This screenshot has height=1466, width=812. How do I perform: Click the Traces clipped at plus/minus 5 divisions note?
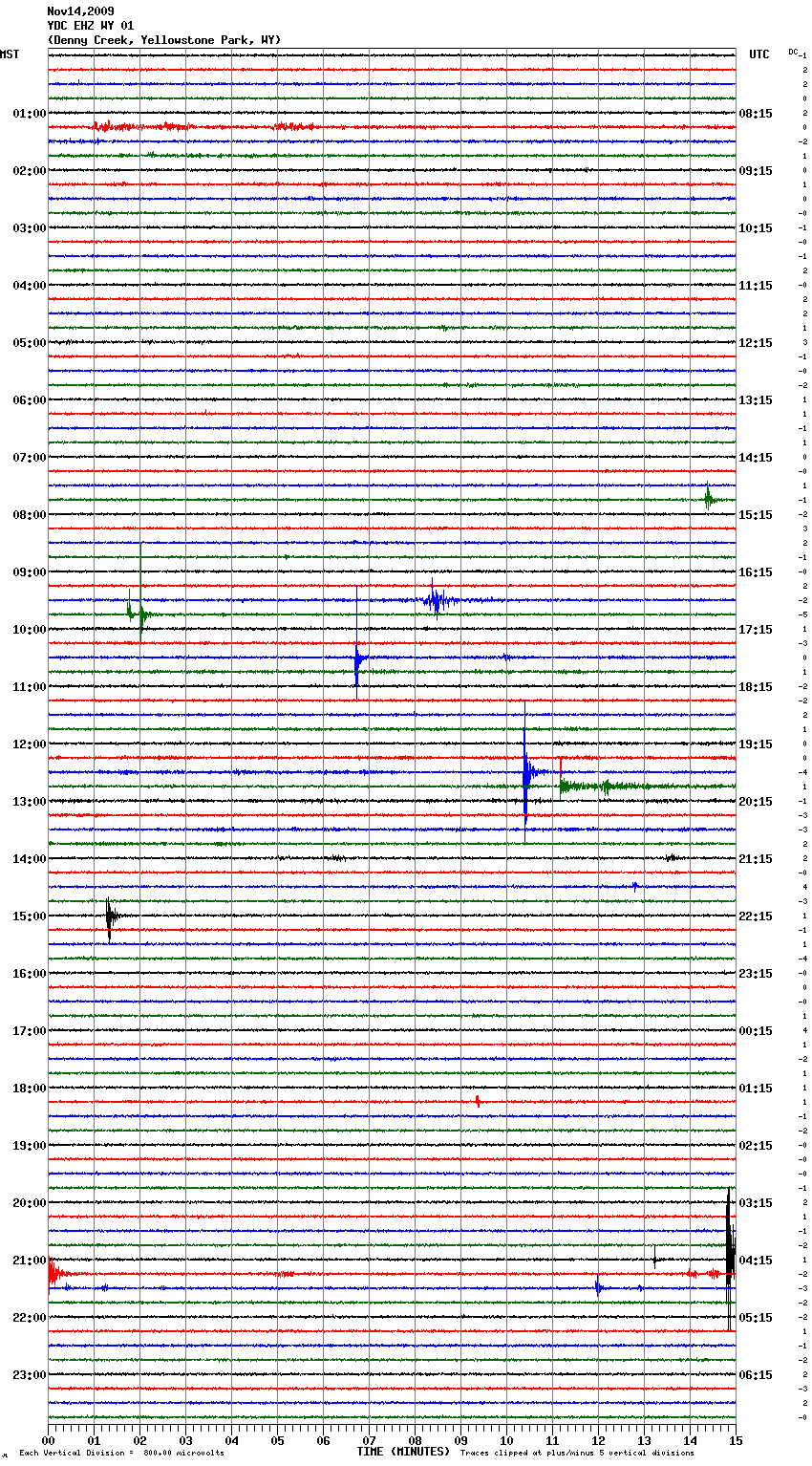pos(577,1454)
